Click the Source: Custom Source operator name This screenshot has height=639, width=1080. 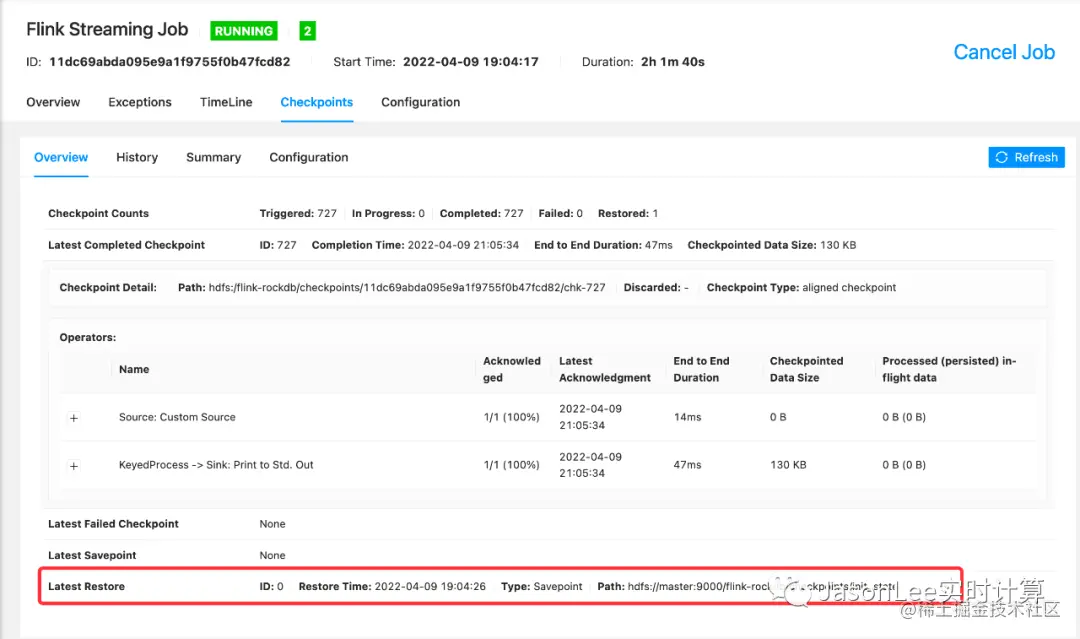[177, 417]
